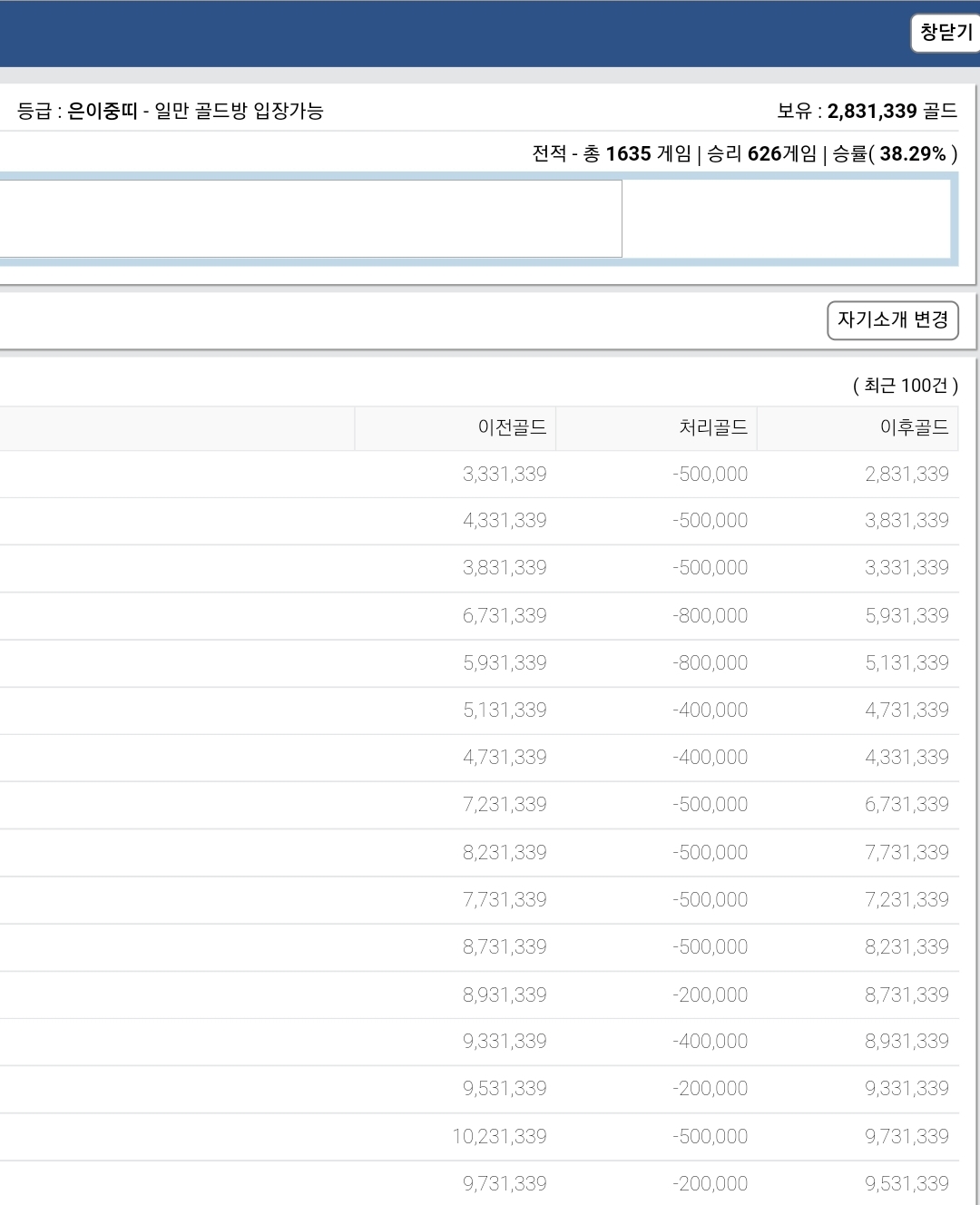The height and width of the screenshot is (1205, 980).
Task: Select the 이후골드 value 2,831,339
Action: [x=906, y=474]
